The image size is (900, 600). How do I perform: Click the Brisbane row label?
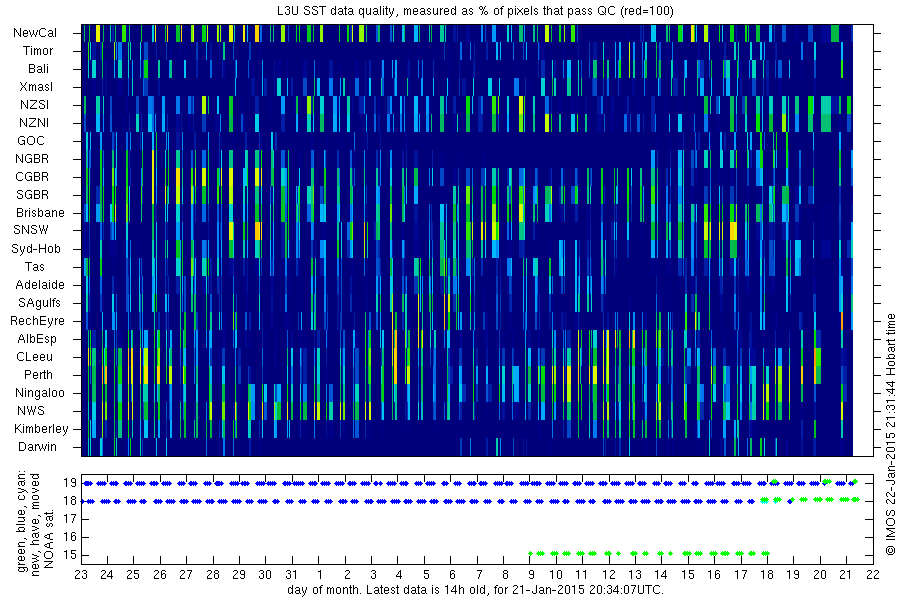(40, 212)
